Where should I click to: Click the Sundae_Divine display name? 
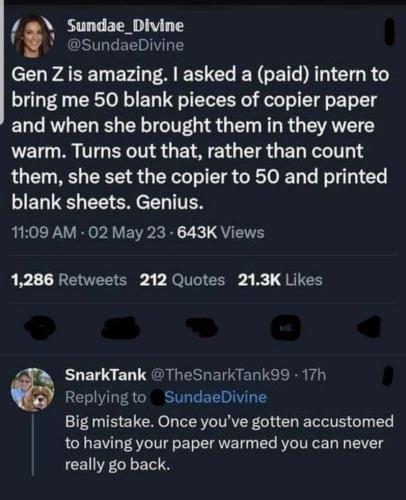pos(125,25)
